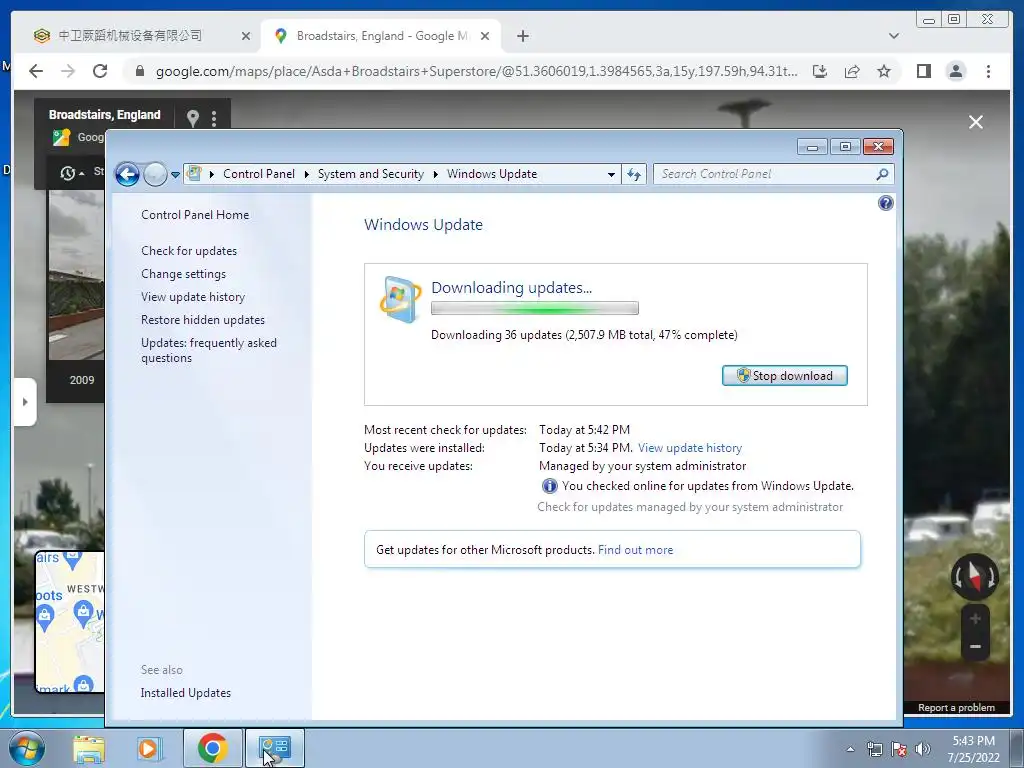1024x768 pixels.
Task: Open Restore hidden updates link
Action: [x=203, y=319]
